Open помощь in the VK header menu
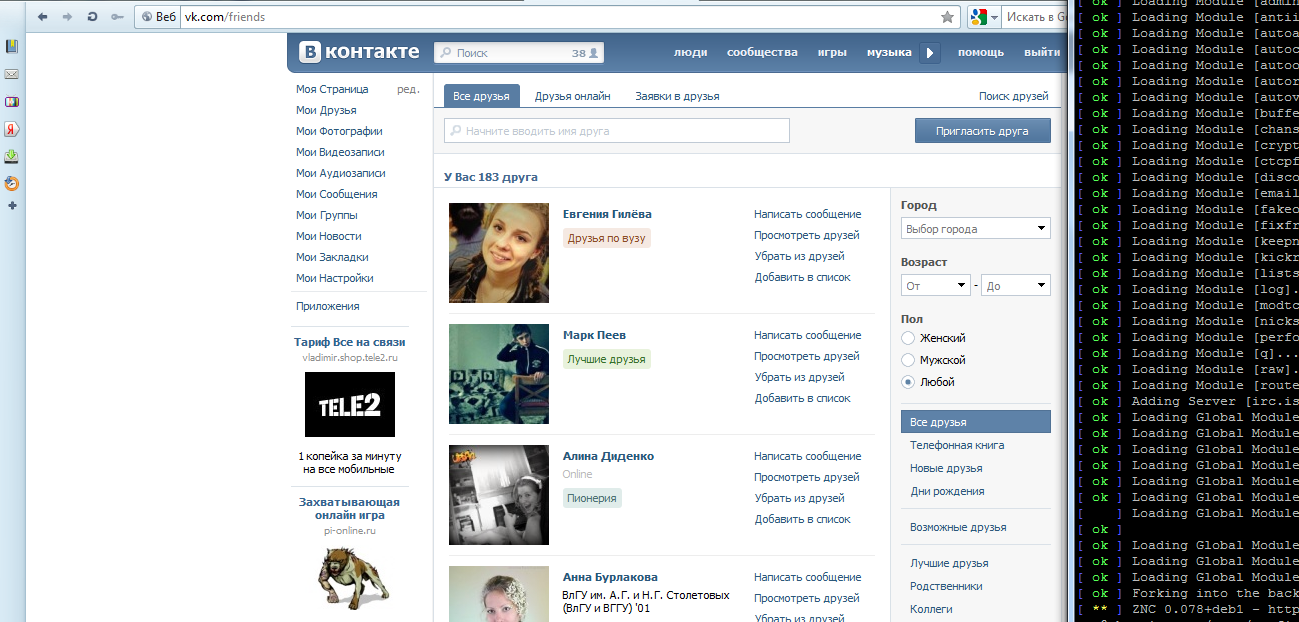1299x622 pixels. 981,52
